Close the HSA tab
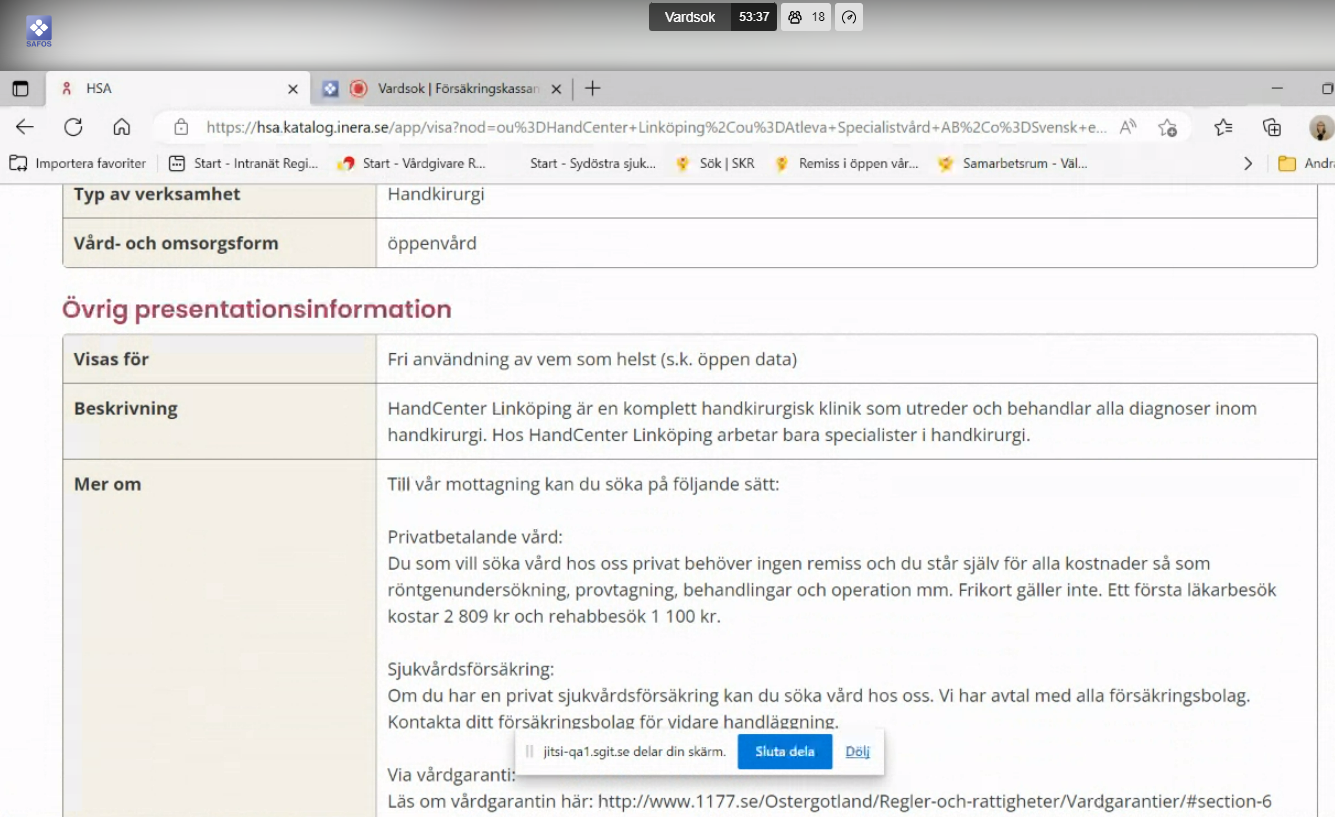 [293, 89]
